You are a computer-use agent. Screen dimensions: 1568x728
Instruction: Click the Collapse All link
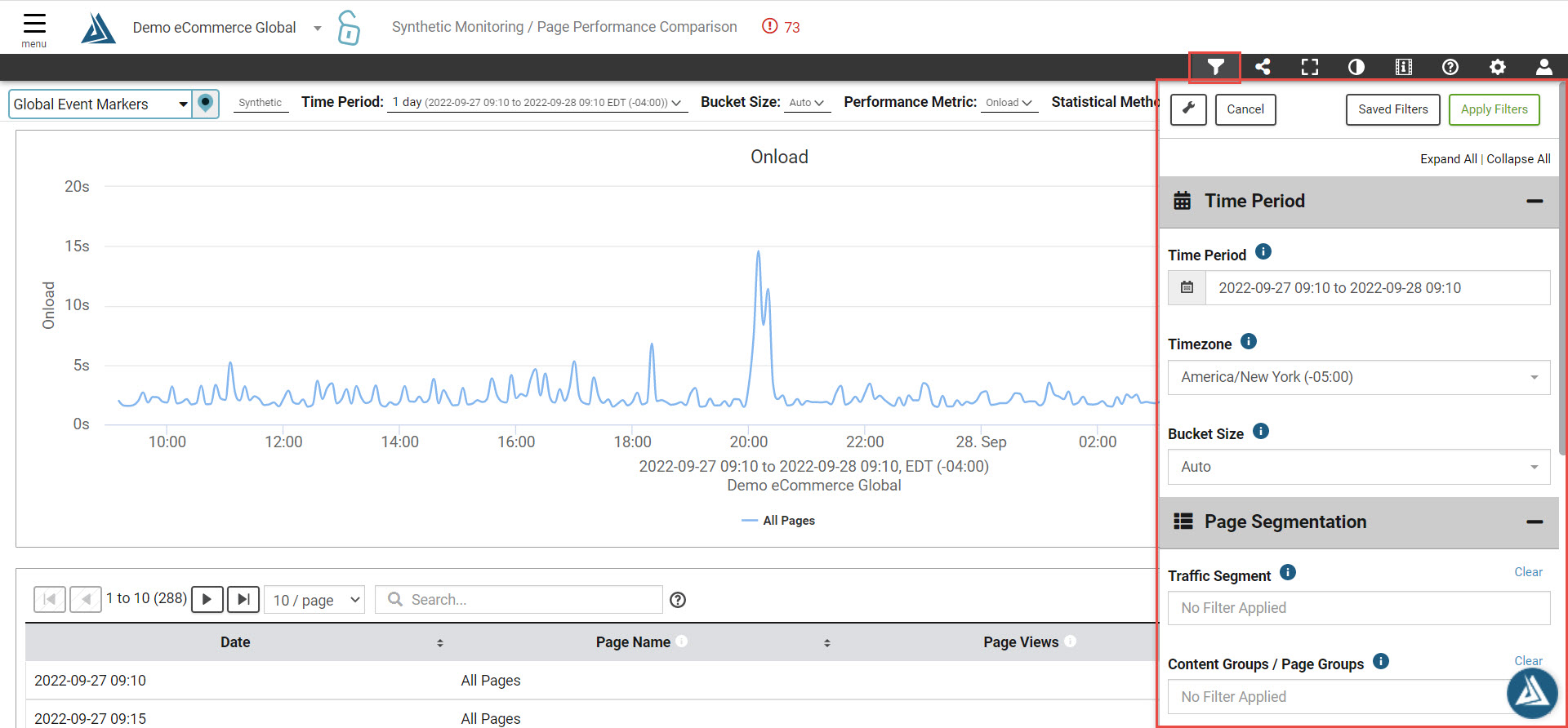click(x=1518, y=159)
